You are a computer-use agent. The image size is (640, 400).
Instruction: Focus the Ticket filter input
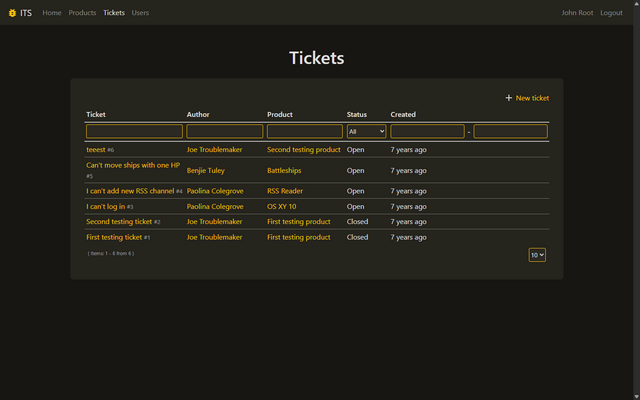click(134, 131)
